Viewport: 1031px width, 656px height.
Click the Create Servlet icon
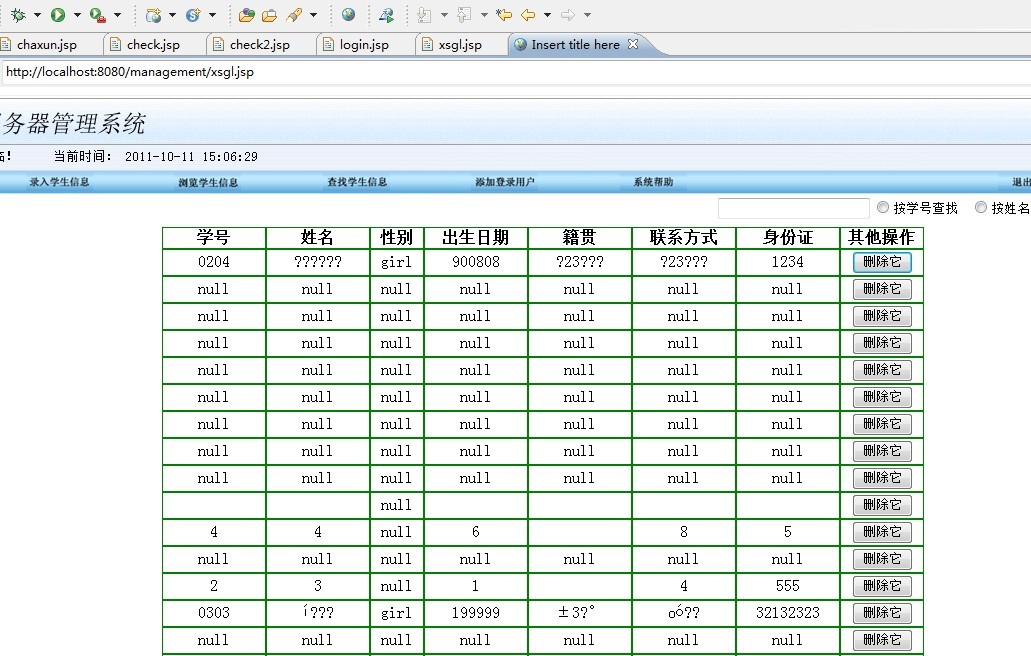click(193, 14)
